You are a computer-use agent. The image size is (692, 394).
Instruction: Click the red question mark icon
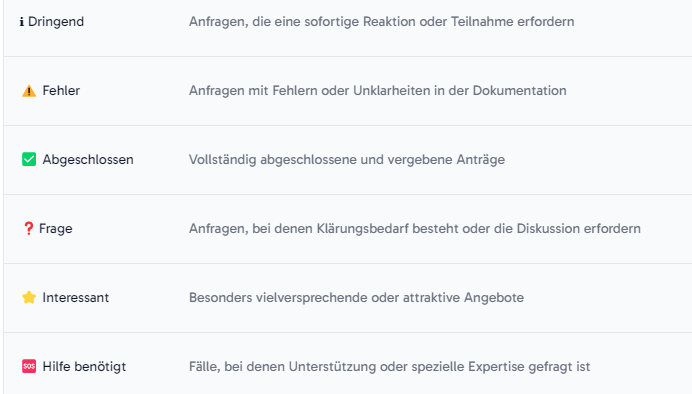[28, 229]
